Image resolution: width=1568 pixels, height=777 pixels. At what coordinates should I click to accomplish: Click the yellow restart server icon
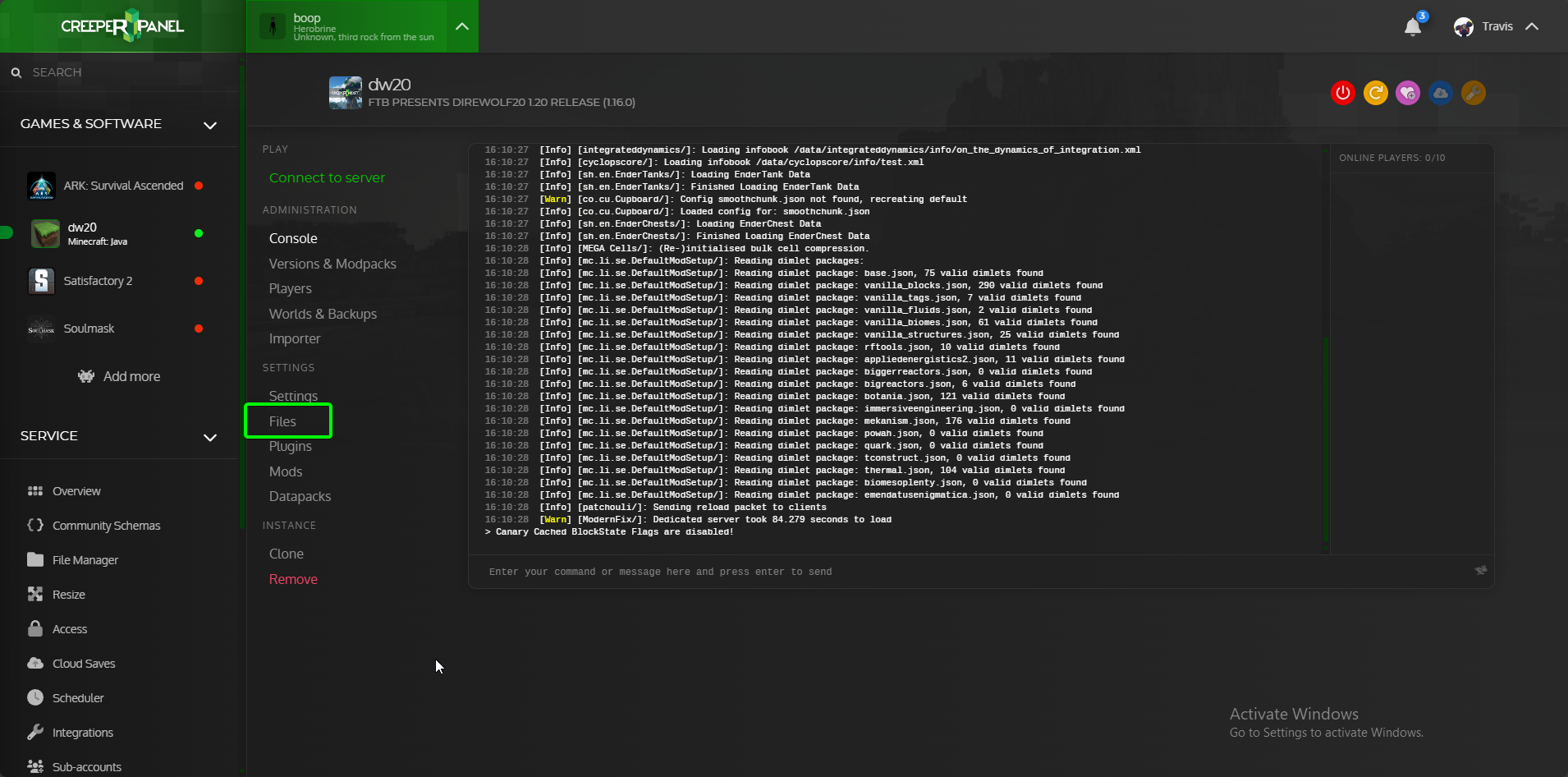(x=1376, y=93)
